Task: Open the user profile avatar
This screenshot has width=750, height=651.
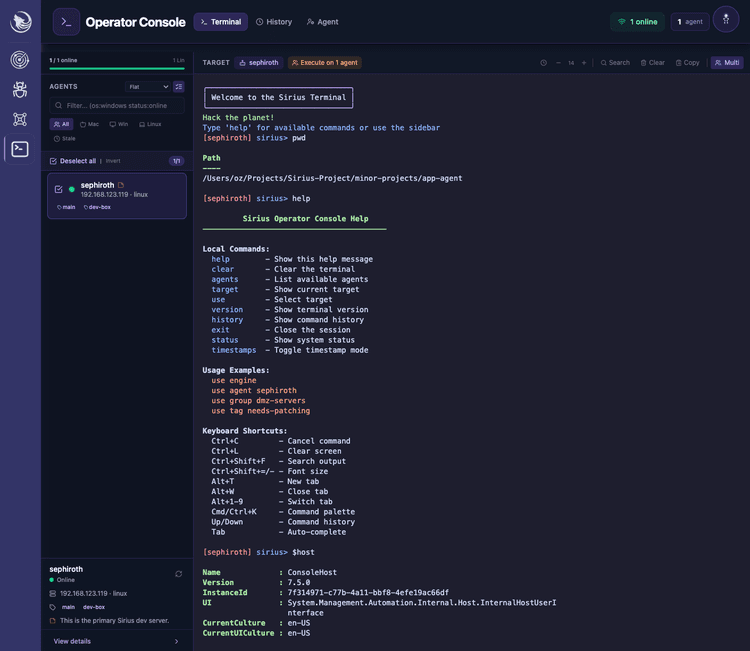Action: pyautogui.click(x=726, y=20)
